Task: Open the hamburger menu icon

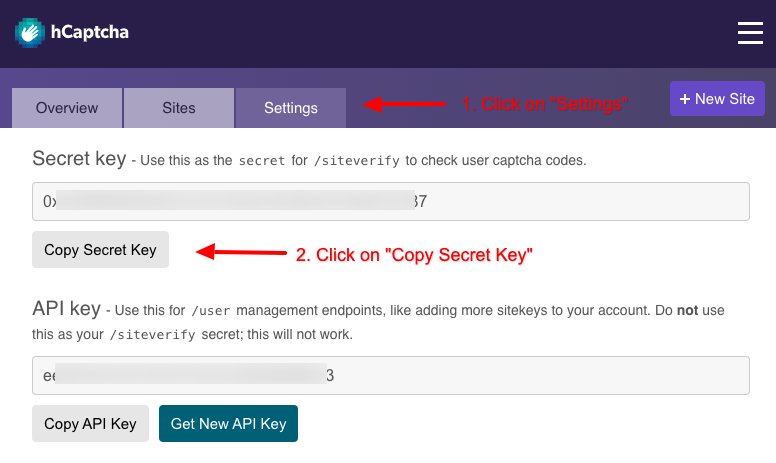Action: [x=750, y=33]
